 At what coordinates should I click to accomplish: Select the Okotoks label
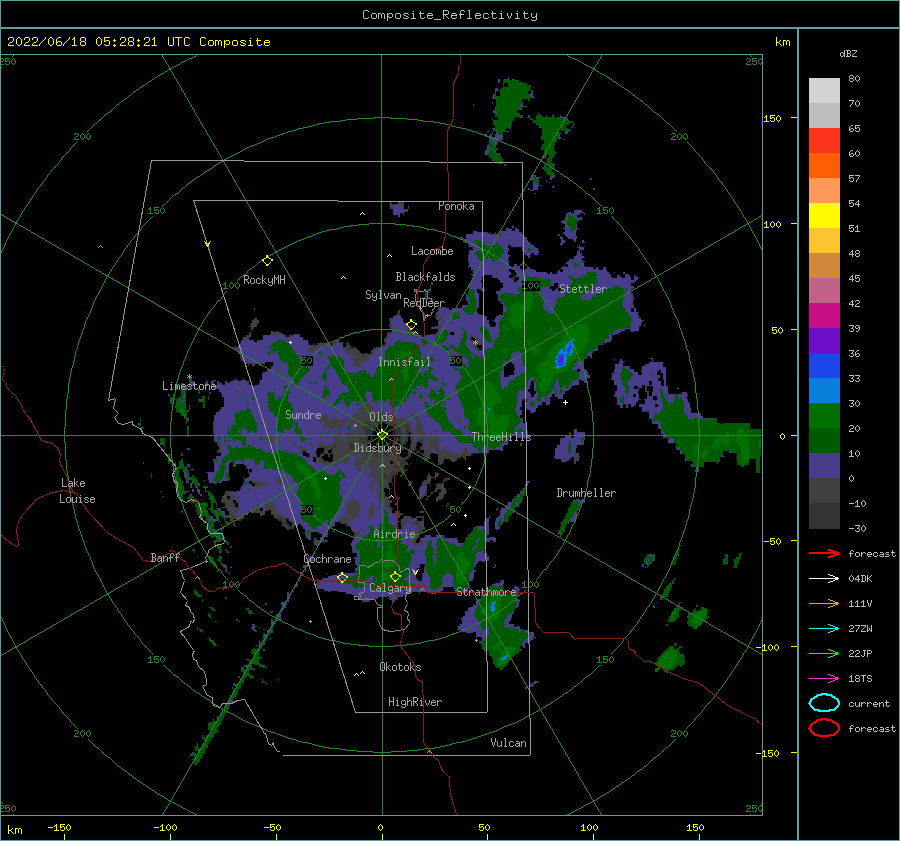[400, 667]
